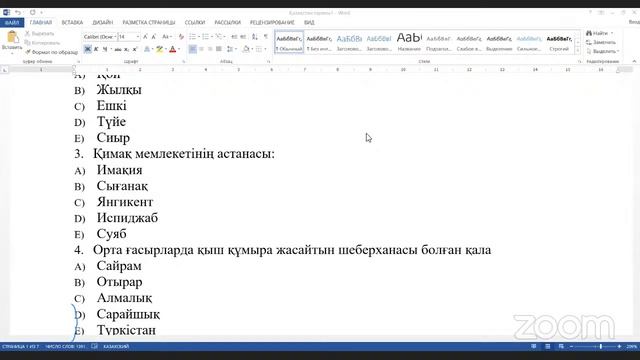Image resolution: width=640 pixels, height=360 pixels.
Task: Click the Sort (A-Z) icon
Action: pos(255,37)
